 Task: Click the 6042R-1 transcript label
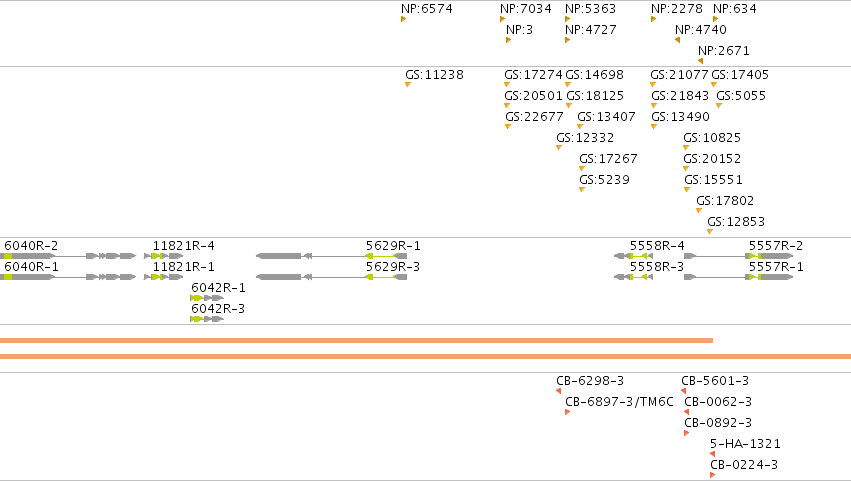pyautogui.click(x=218, y=288)
